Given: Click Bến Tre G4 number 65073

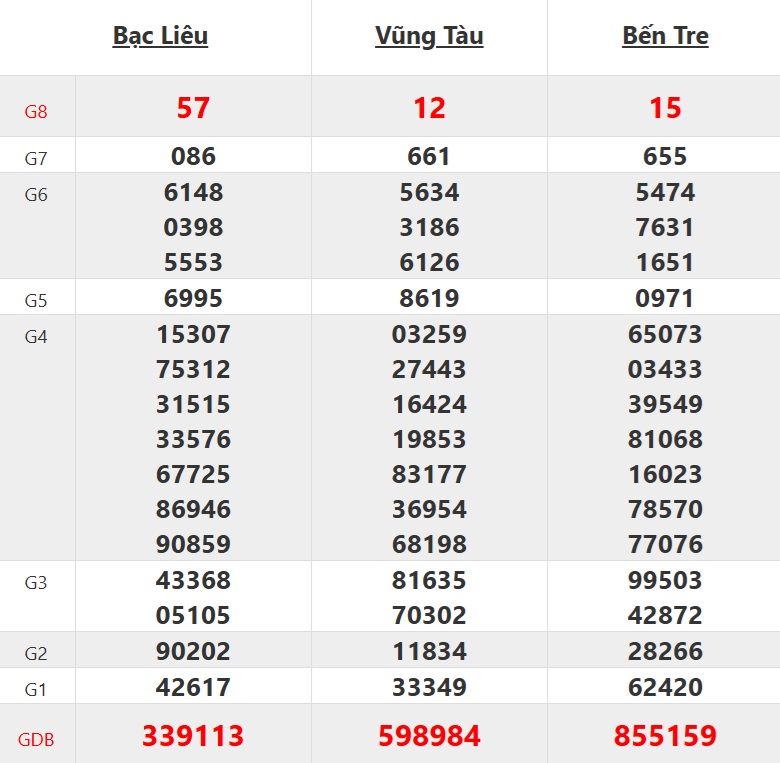Looking at the screenshot, I should 665,334.
